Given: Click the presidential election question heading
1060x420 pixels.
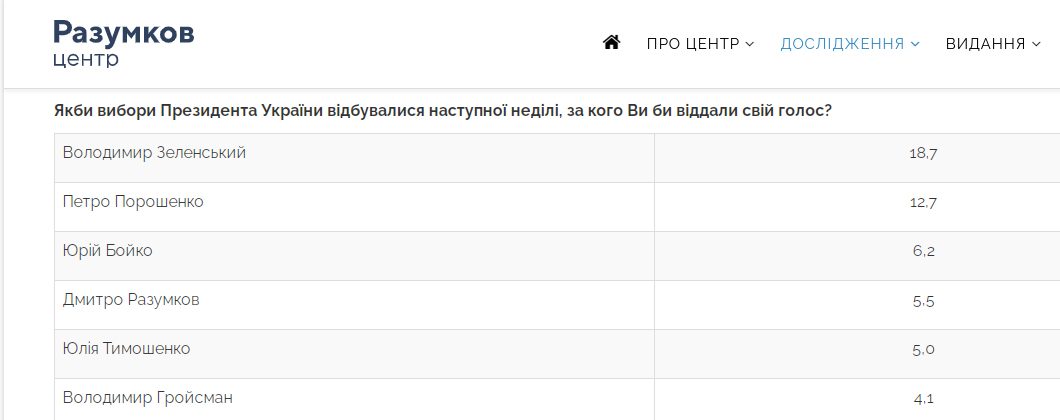Looking at the screenshot, I should pyautogui.click(x=443, y=110).
